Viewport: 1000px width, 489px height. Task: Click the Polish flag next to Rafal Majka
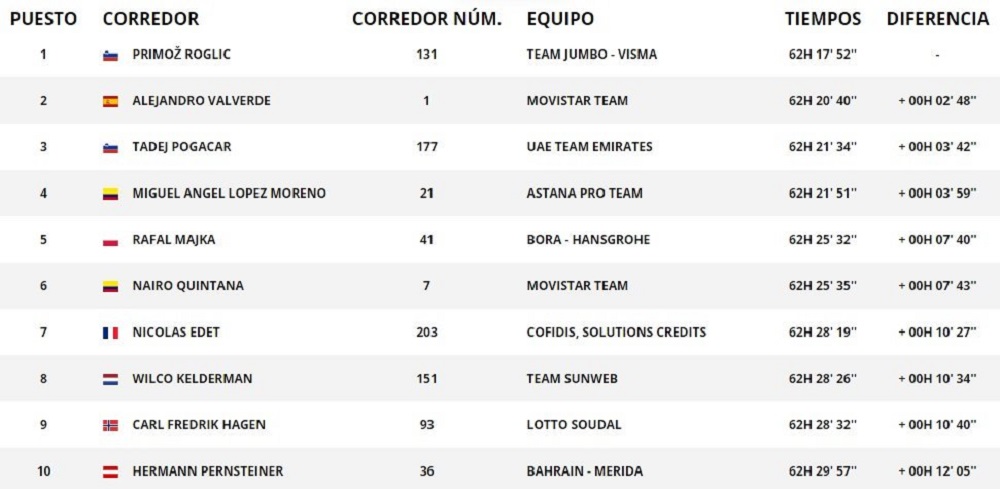coord(110,240)
